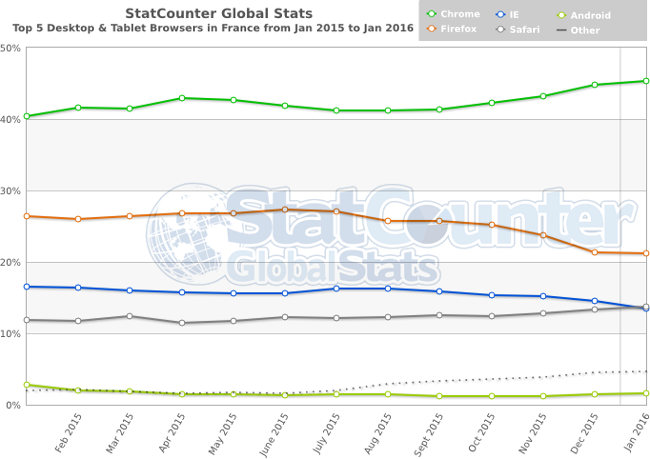Click the Other legend dash icon

click(563, 30)
